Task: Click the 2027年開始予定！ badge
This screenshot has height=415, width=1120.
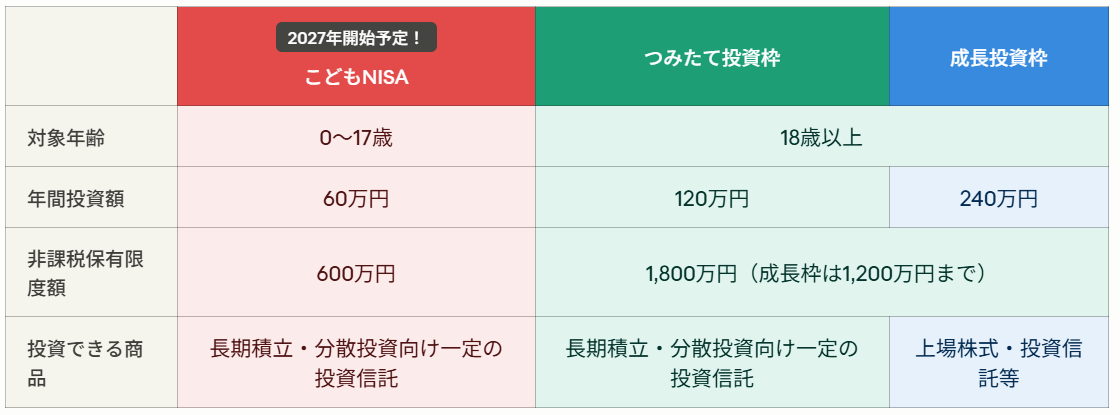Action: pyautogui.click(x=356, y=38)
